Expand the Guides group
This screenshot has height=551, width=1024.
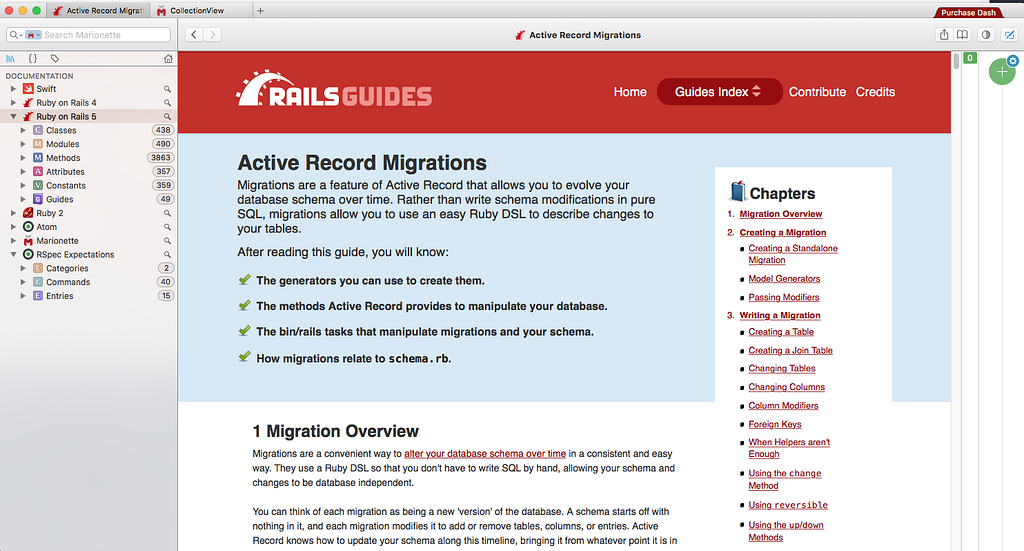click(23, 199)
